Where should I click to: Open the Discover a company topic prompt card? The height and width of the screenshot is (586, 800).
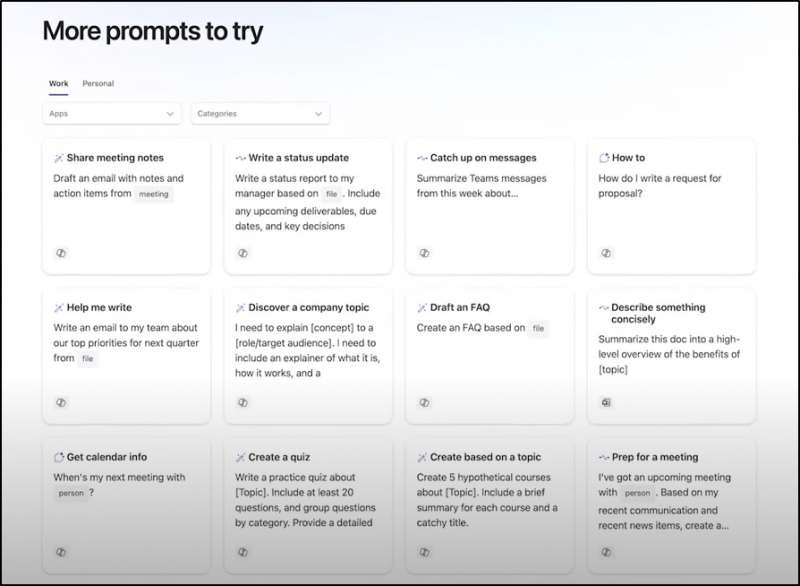click(x=308, y=356)
